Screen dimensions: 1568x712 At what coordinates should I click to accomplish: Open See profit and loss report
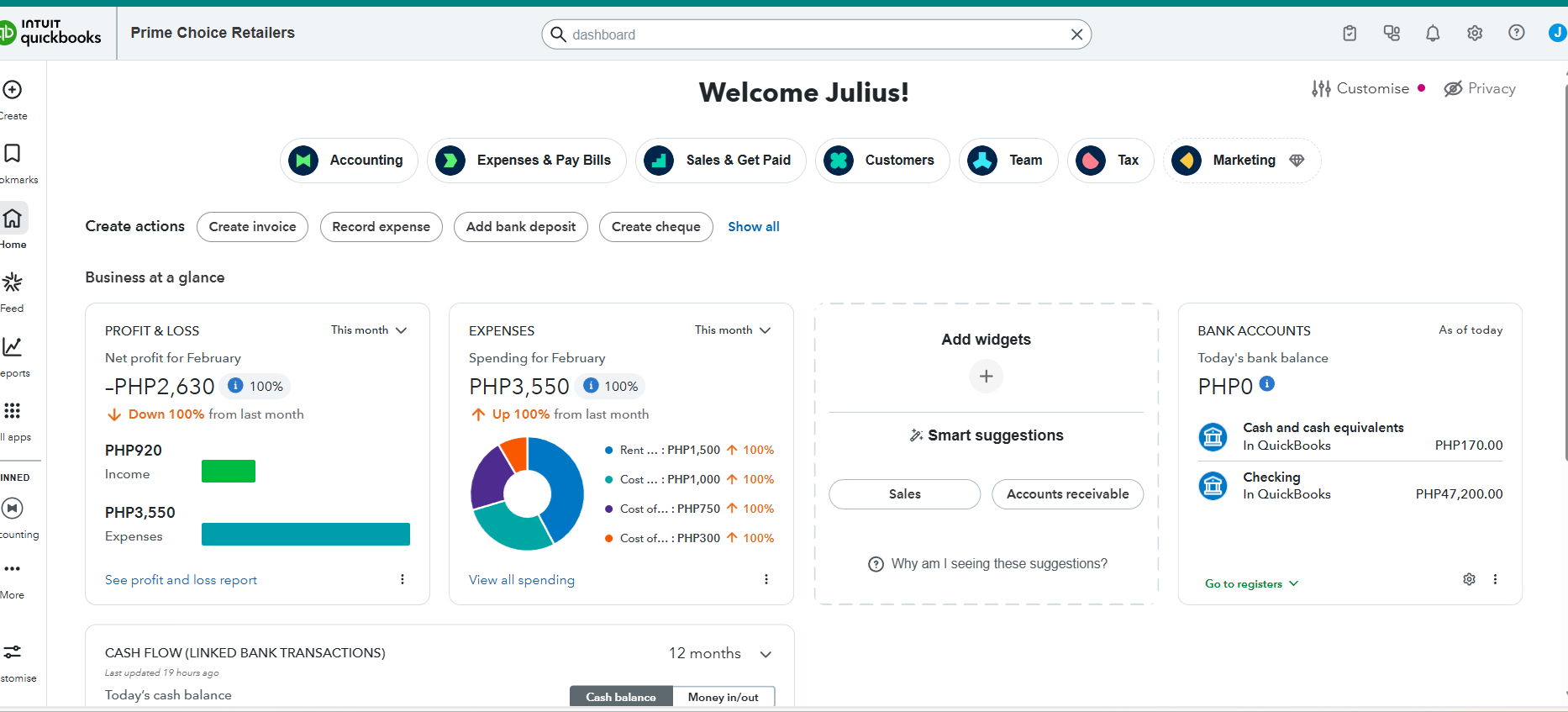(181, 580)
